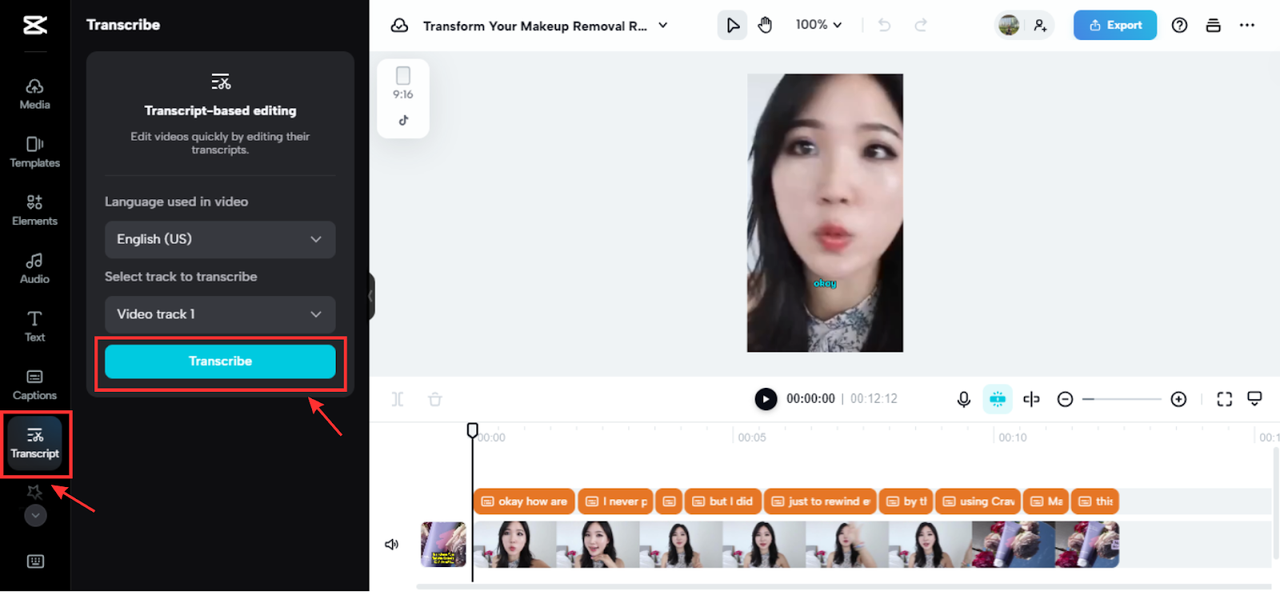Click the microphone record voiceover icon
Screen dimensions: 1280x595
(963, 399)
